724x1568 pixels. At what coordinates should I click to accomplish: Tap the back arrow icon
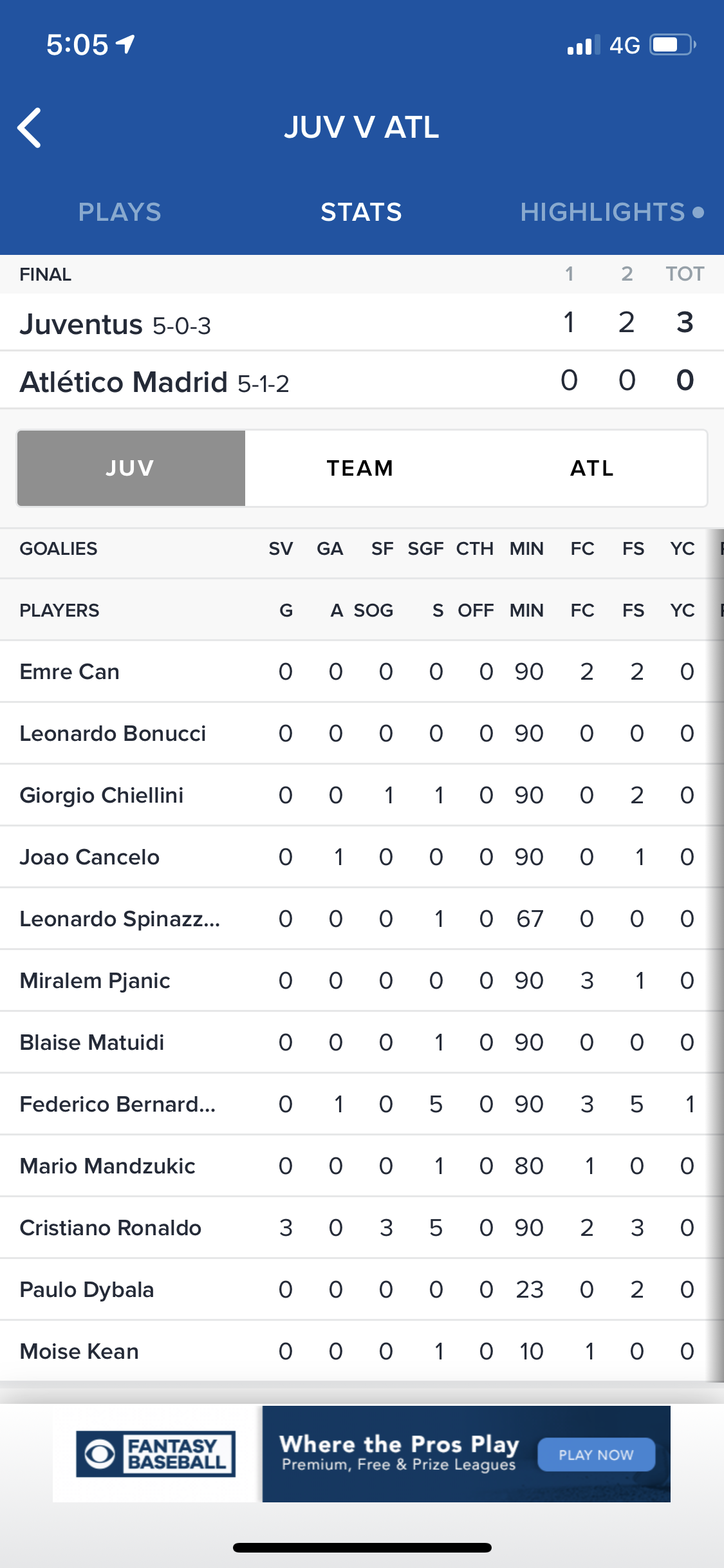click(x=30, y=127)
